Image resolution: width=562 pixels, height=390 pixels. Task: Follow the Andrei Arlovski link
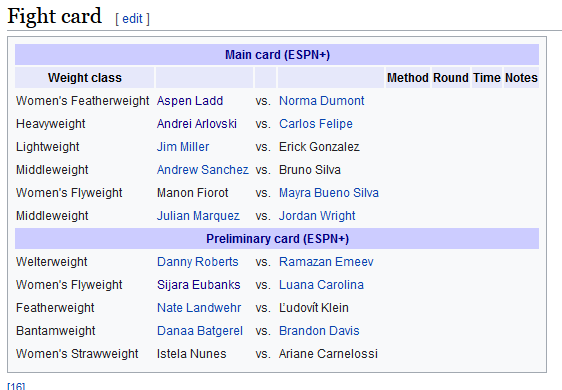[x=196, y=124]
